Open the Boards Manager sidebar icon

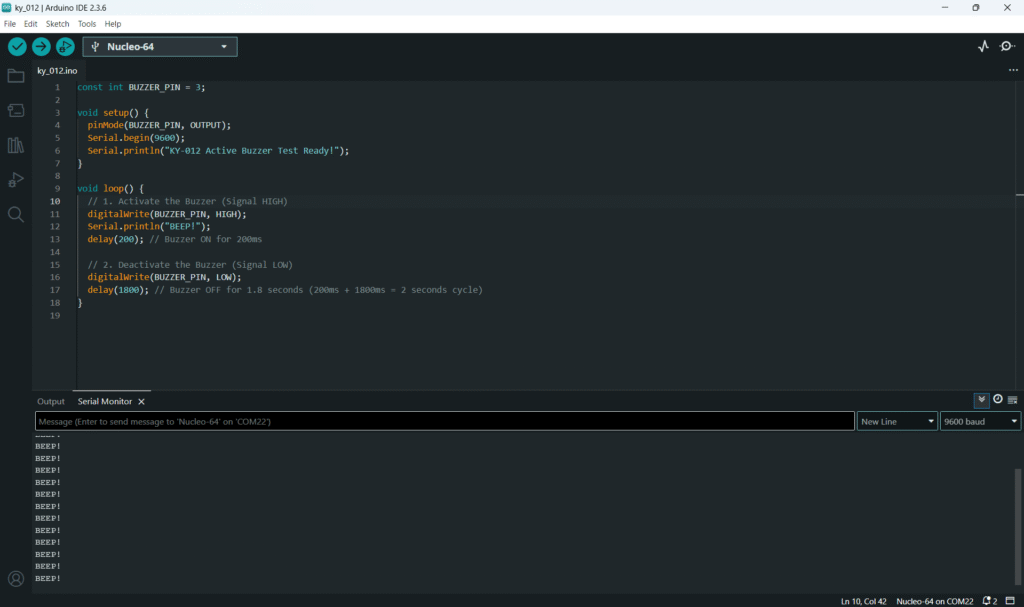(16, 110)
